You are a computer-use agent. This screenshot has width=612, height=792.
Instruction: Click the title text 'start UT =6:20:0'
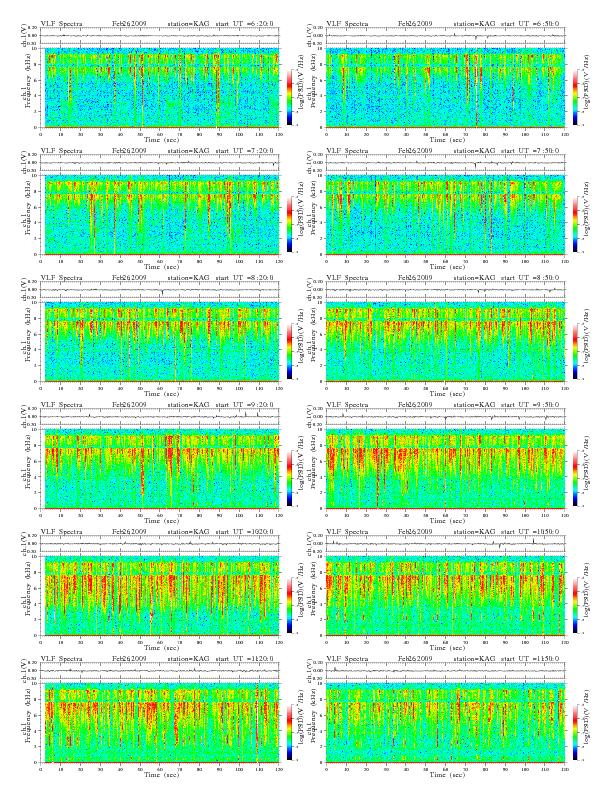[244, 23]
